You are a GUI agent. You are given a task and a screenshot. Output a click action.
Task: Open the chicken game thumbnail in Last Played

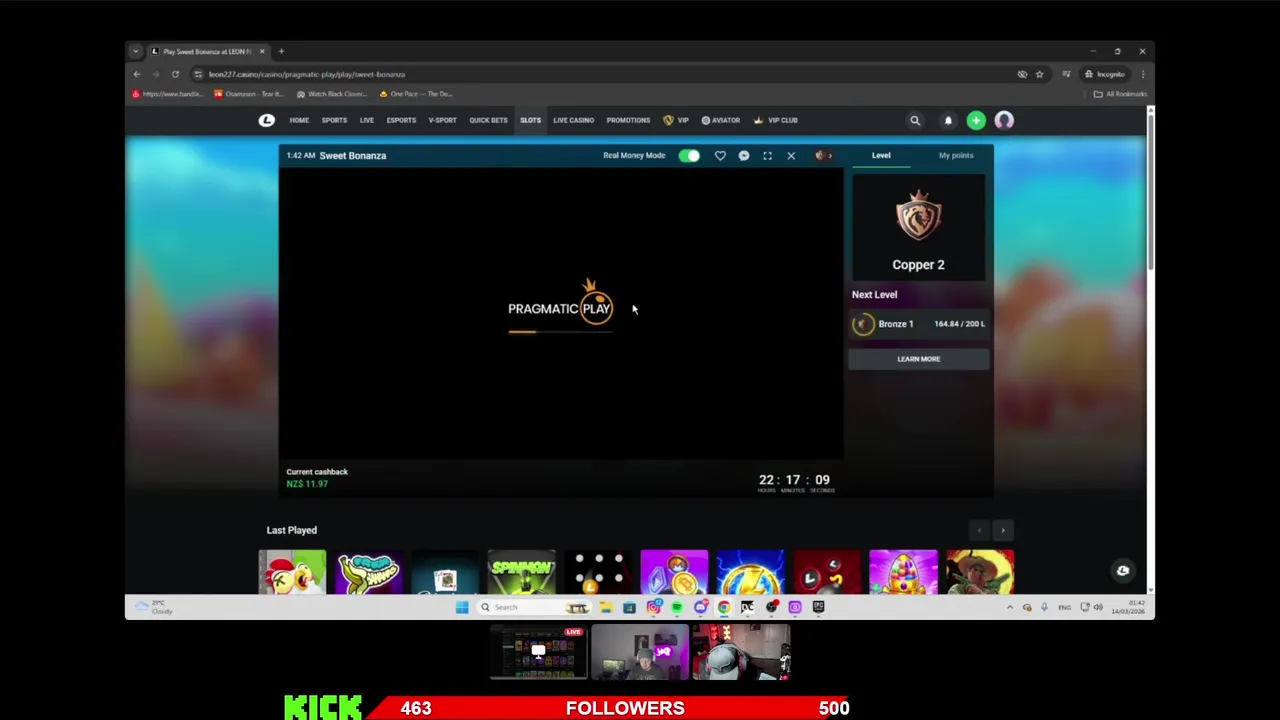[292, 572]
